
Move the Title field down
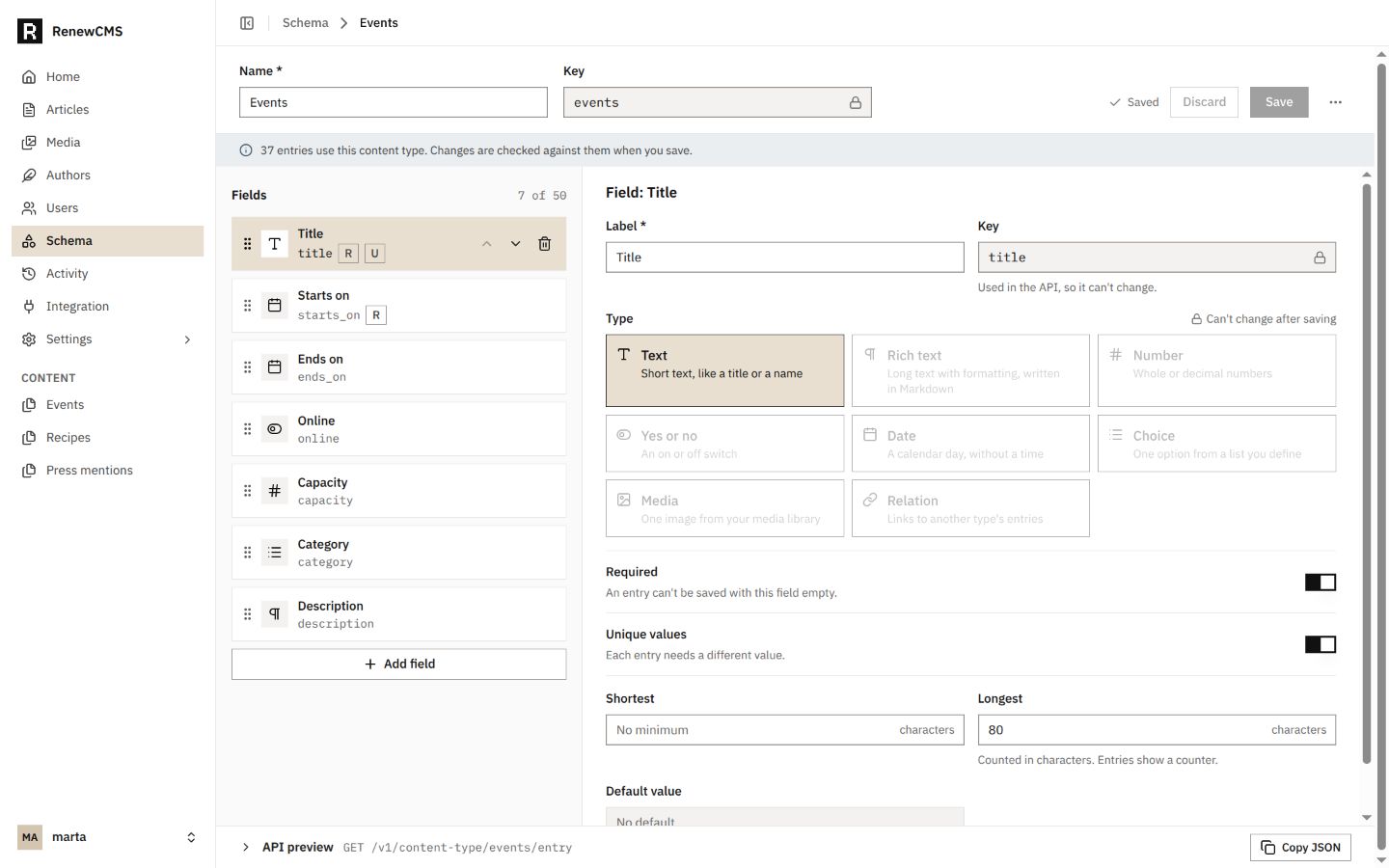click(x=516, y=244)
